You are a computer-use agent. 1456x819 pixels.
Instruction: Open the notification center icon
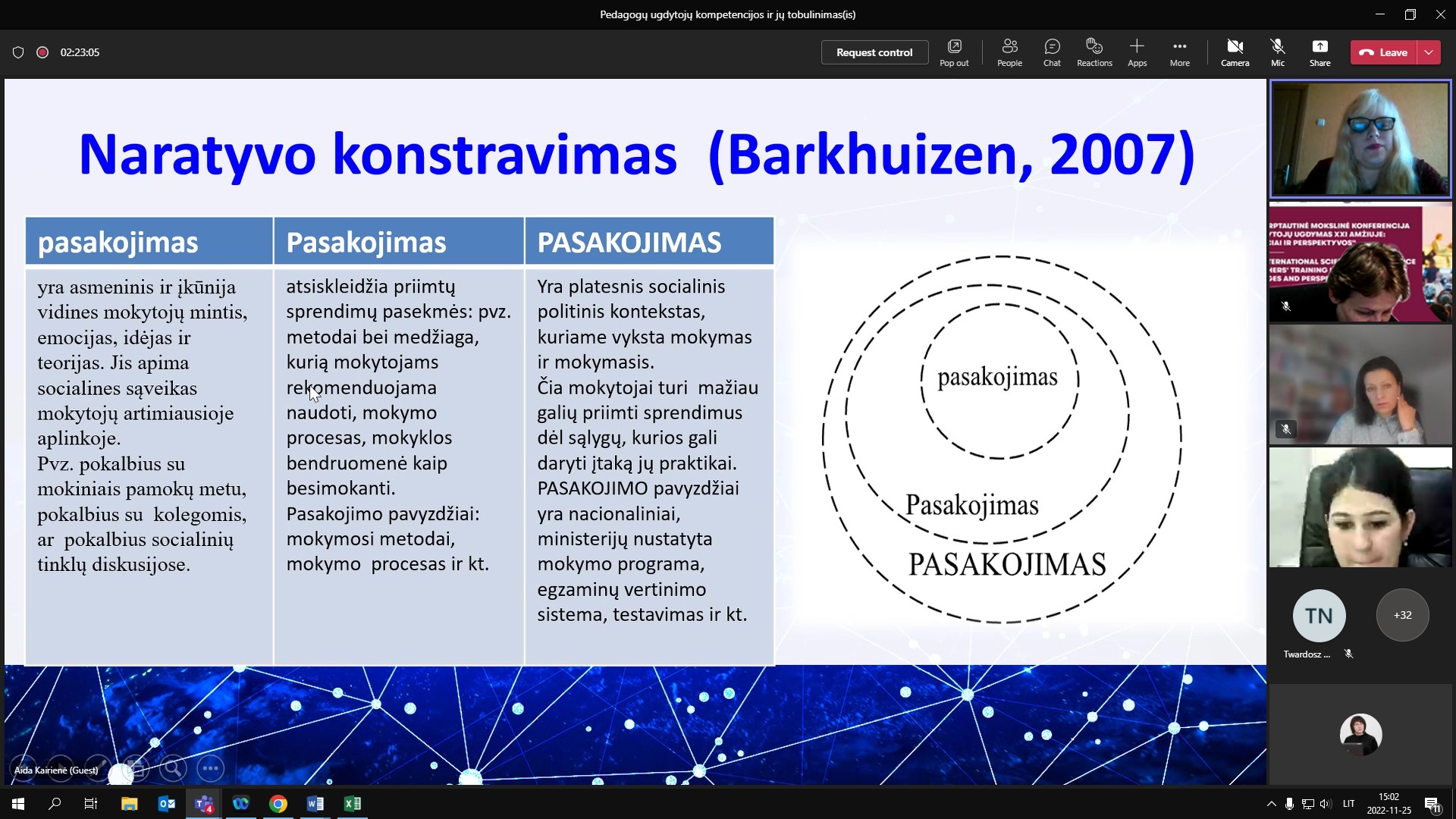click(1432, 804)
